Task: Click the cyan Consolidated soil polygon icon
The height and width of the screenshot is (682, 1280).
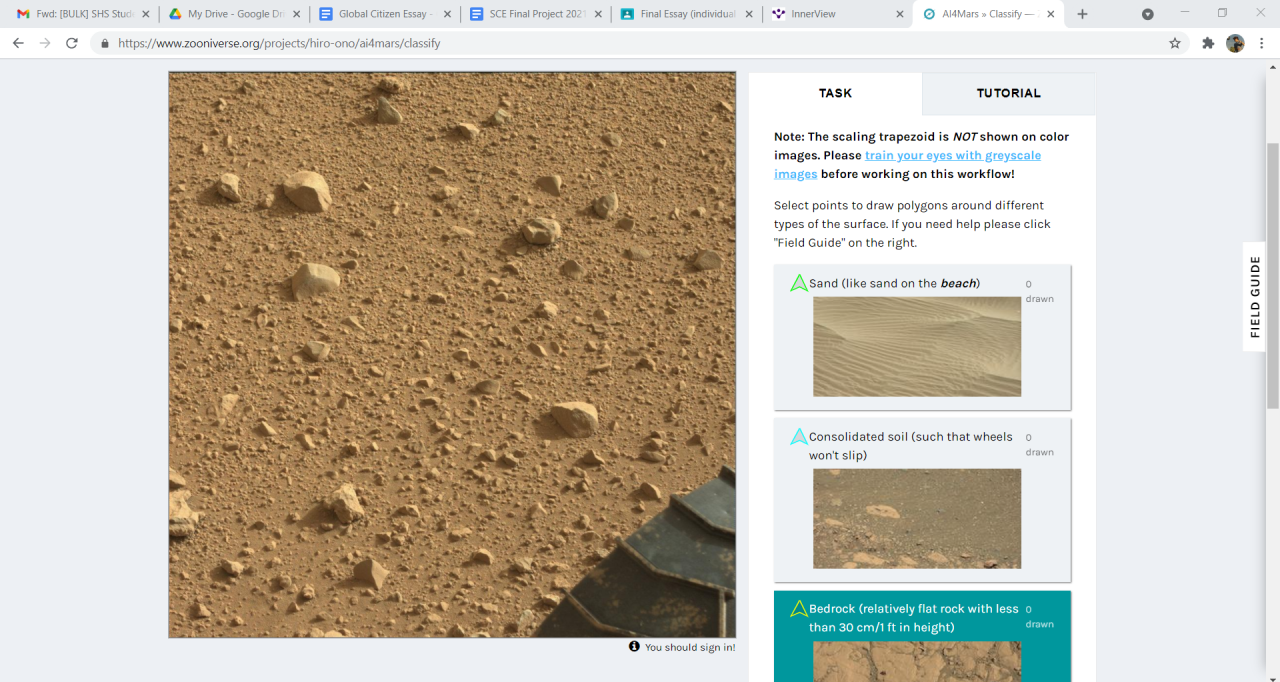Action: pyautogui.click(x=799, y=437)
